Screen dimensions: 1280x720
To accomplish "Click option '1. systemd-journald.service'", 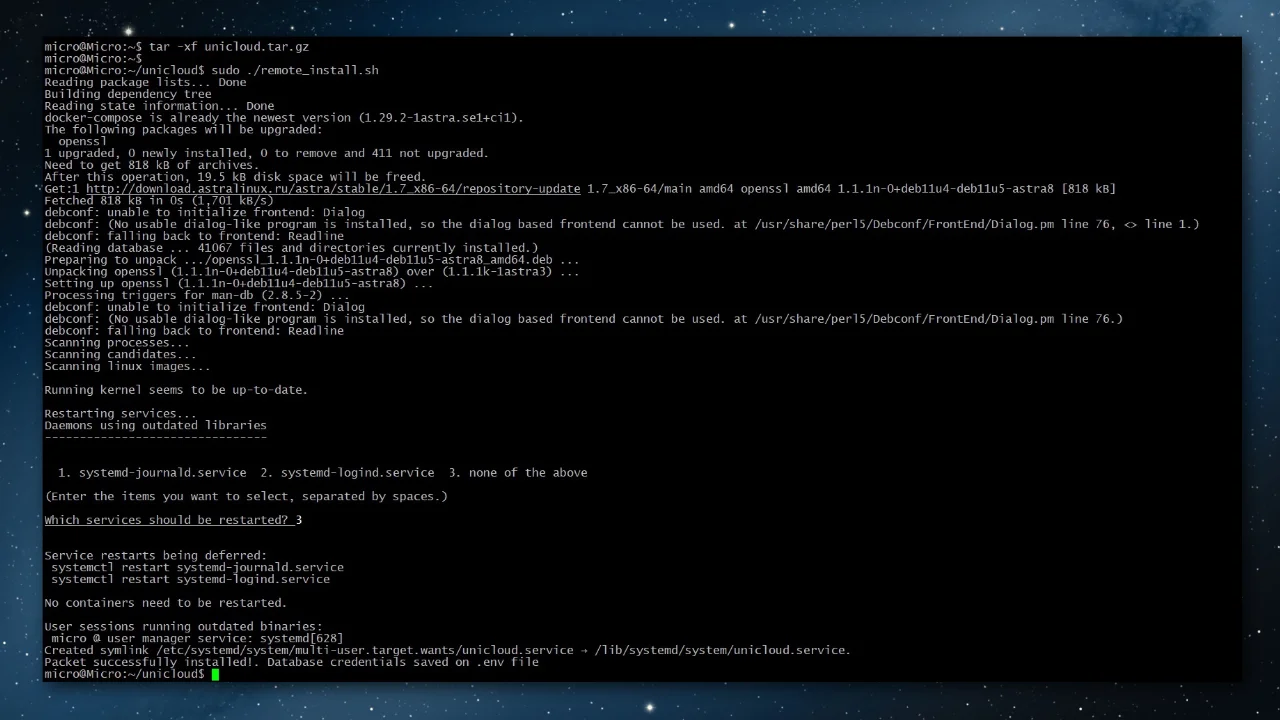I will click(152, 472).
